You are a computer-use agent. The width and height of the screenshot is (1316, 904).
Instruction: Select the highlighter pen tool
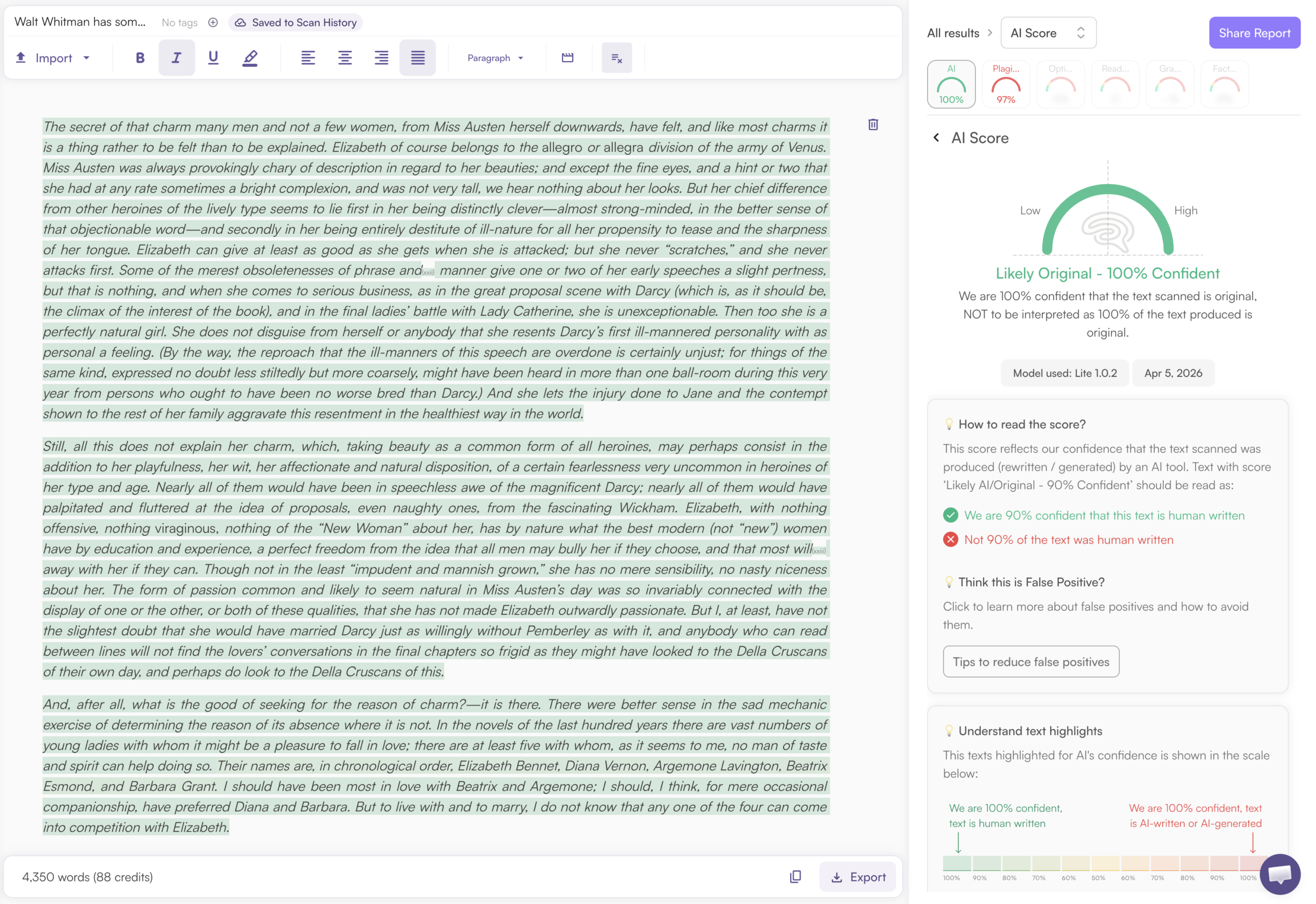click(x=250, y=58)
